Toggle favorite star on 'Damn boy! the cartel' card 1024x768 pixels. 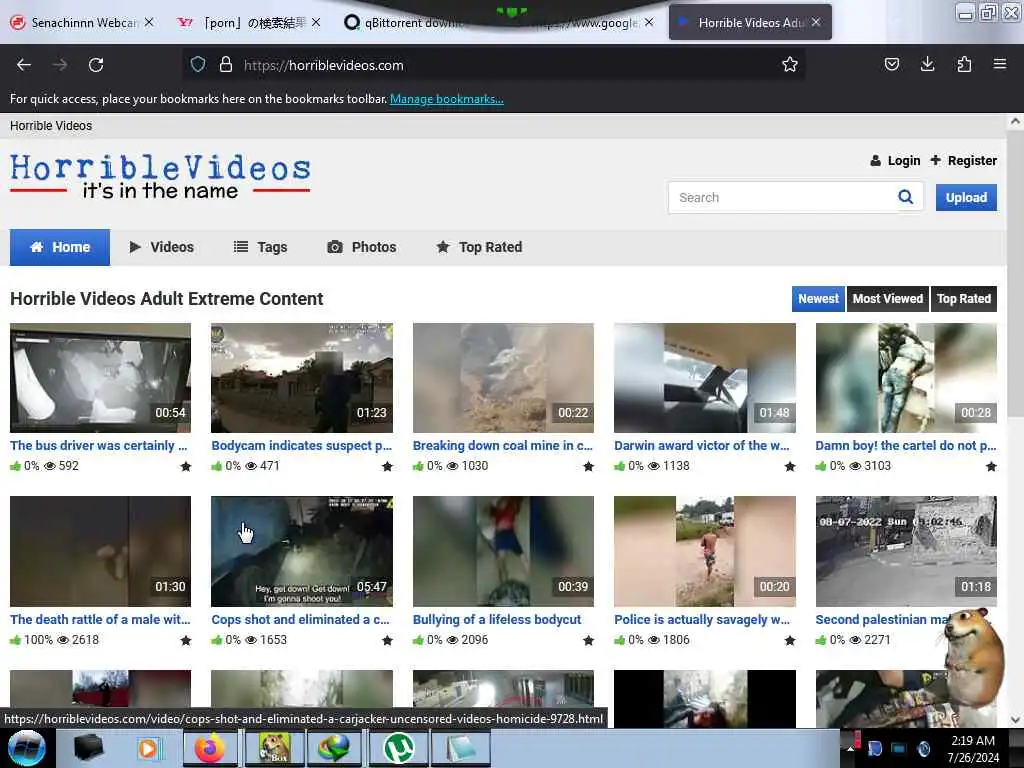[x=991, y=466]
